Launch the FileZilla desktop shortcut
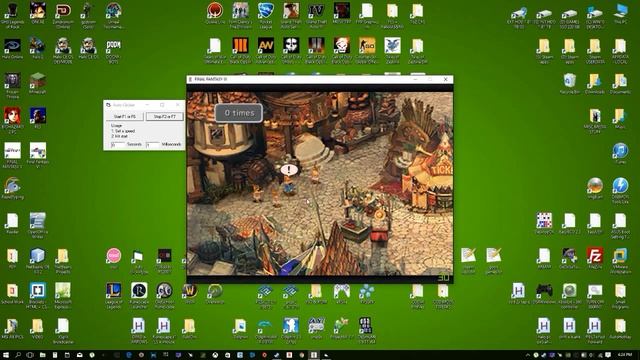 pyautogui.click(x=595, y=258)
